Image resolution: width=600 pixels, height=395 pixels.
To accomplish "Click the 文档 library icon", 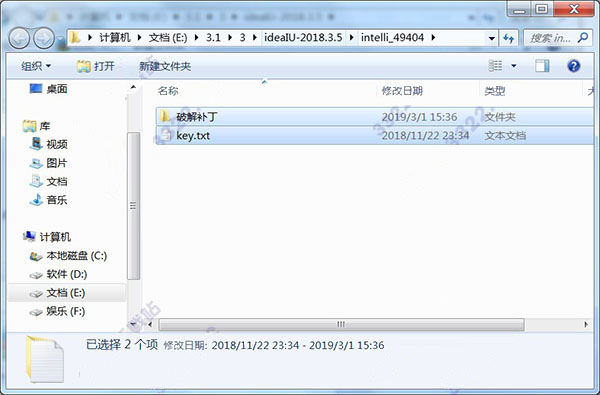I will pyautogui.click(x=36, y=181).
